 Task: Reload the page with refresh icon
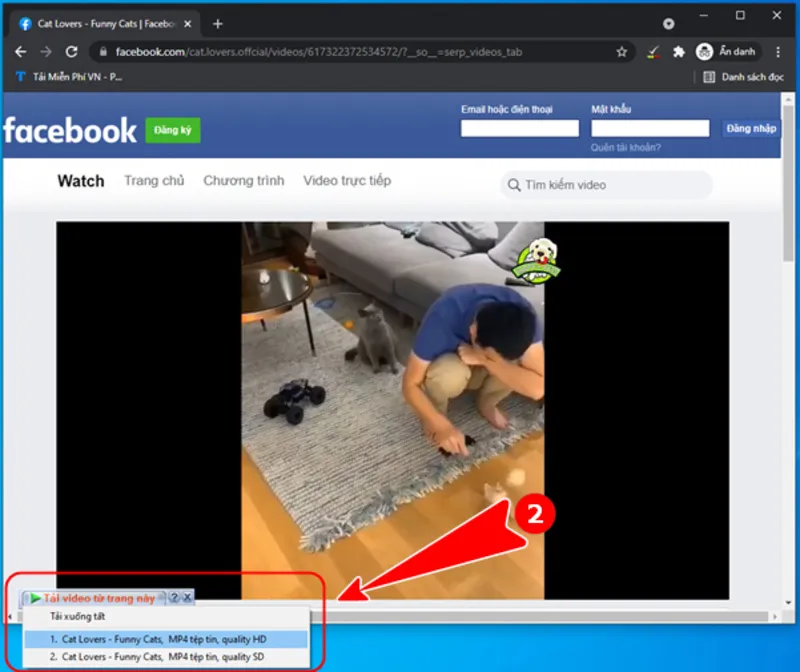71,52
